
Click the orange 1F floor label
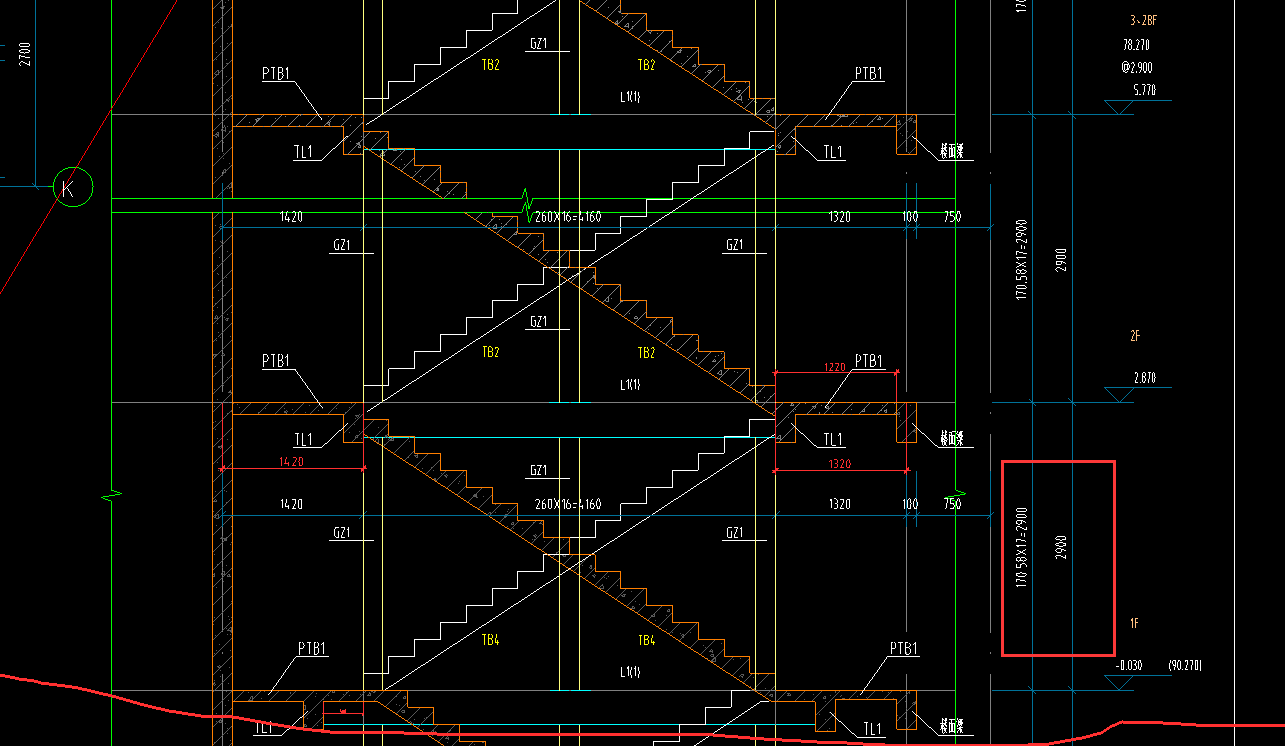(1135, 623)
